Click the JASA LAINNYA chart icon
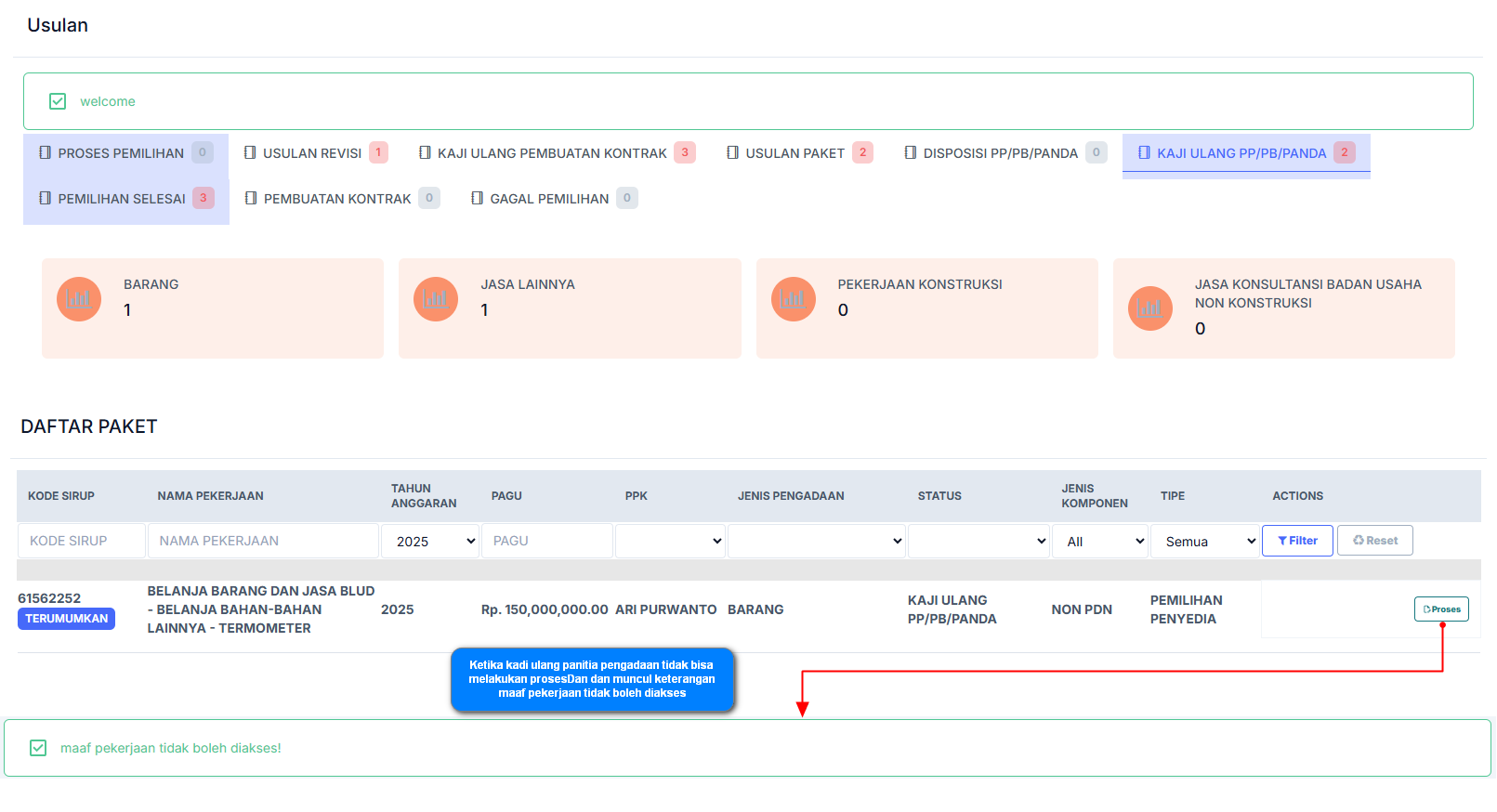Image resolution: width=1497 pixels, height=812 pixels. click(436, 299)
